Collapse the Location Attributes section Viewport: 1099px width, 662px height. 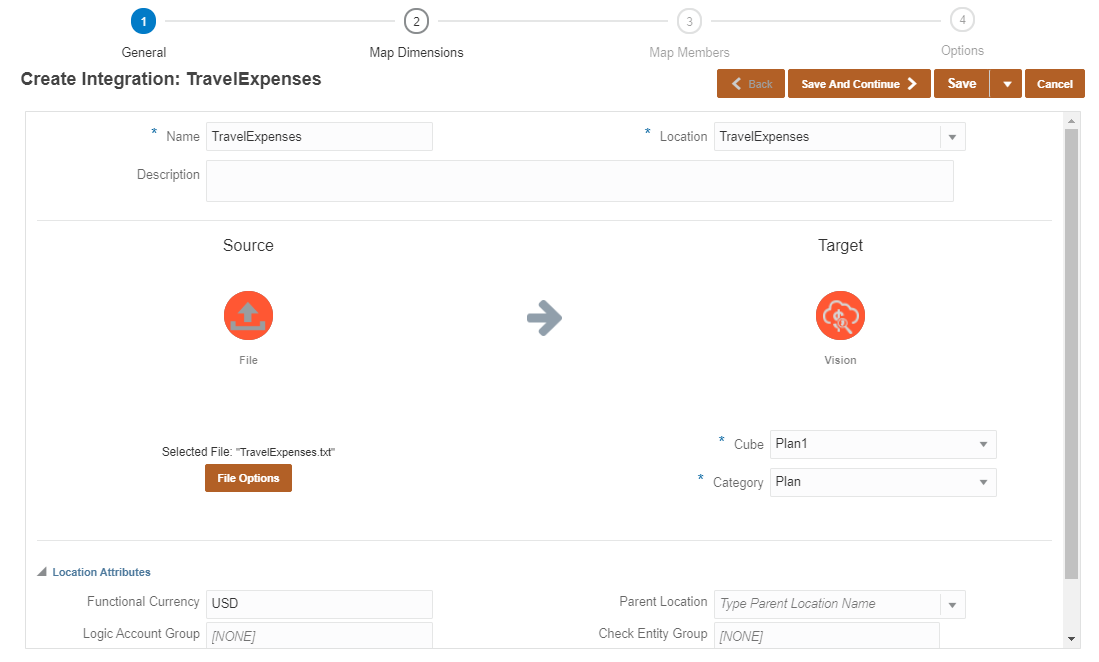pyautogui.click(x=42, y=573)
